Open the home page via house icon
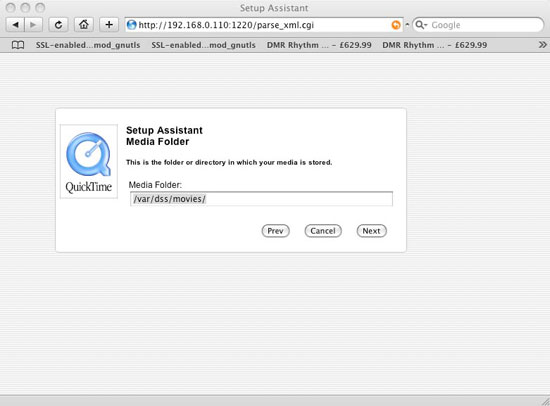Screen dimensions: 550x406 tap(83, 25)
